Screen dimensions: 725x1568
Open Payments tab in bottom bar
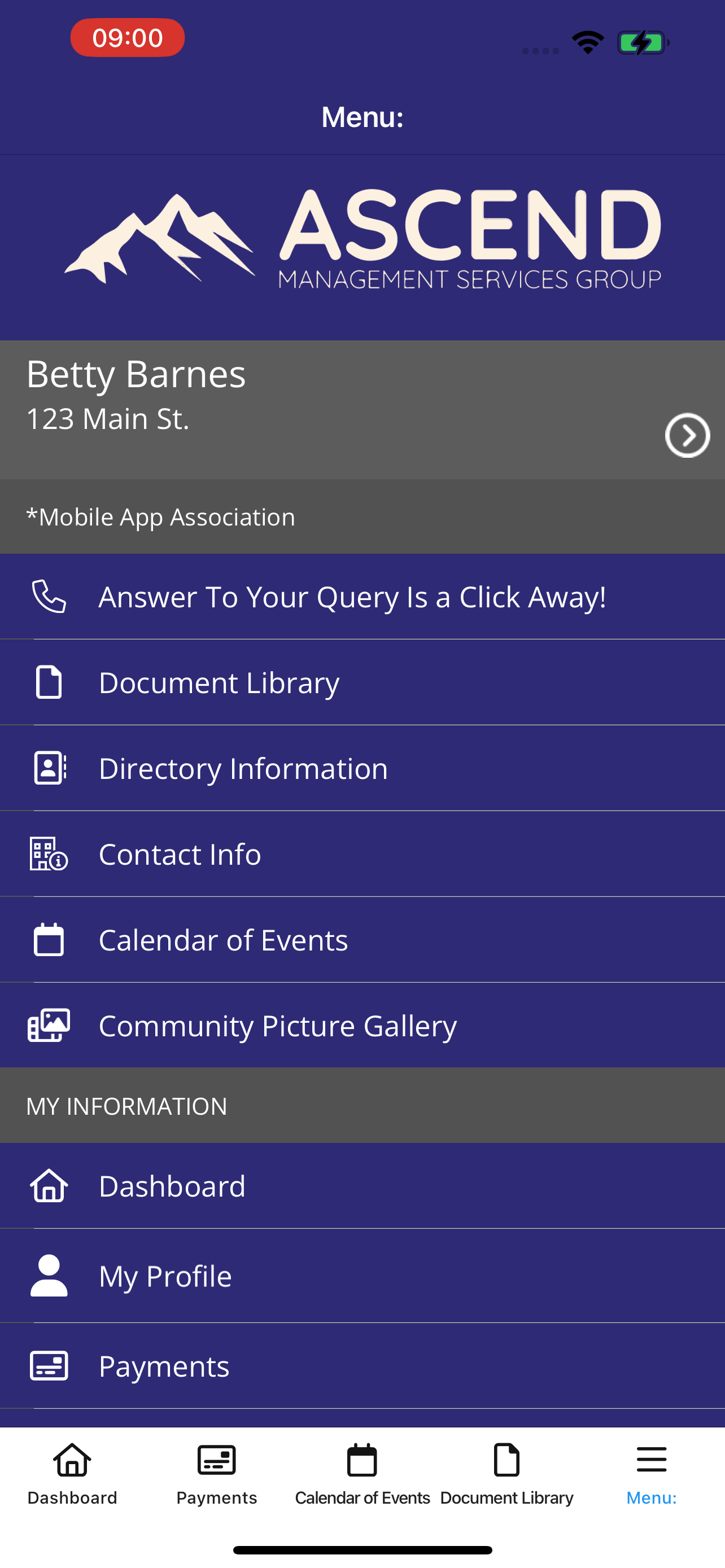click(x=217, y=1474)
